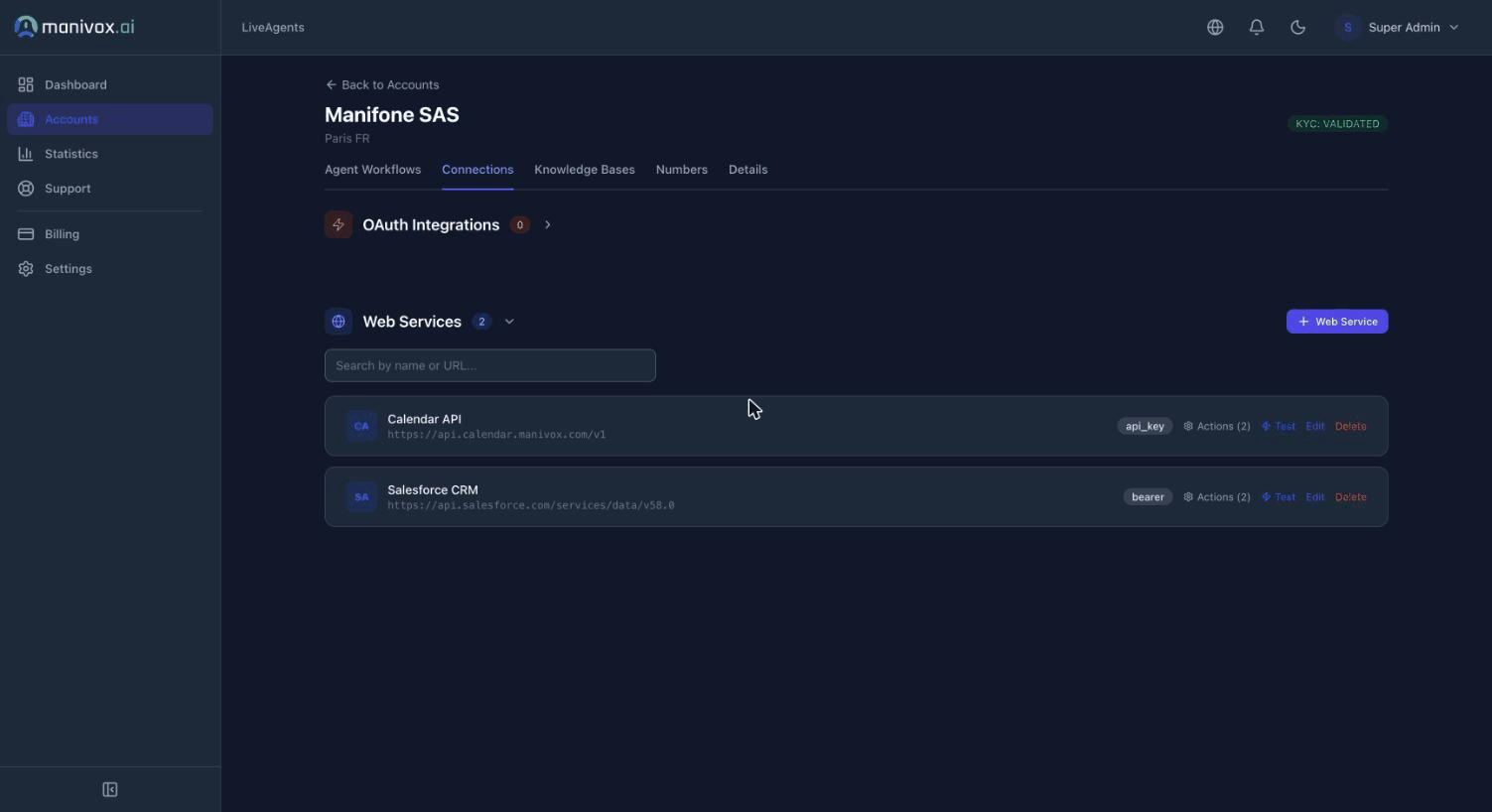Click the api_key badge on Calendar API
The width and height of the screenshot is (1492, 812).
[x=1145, y=426]
